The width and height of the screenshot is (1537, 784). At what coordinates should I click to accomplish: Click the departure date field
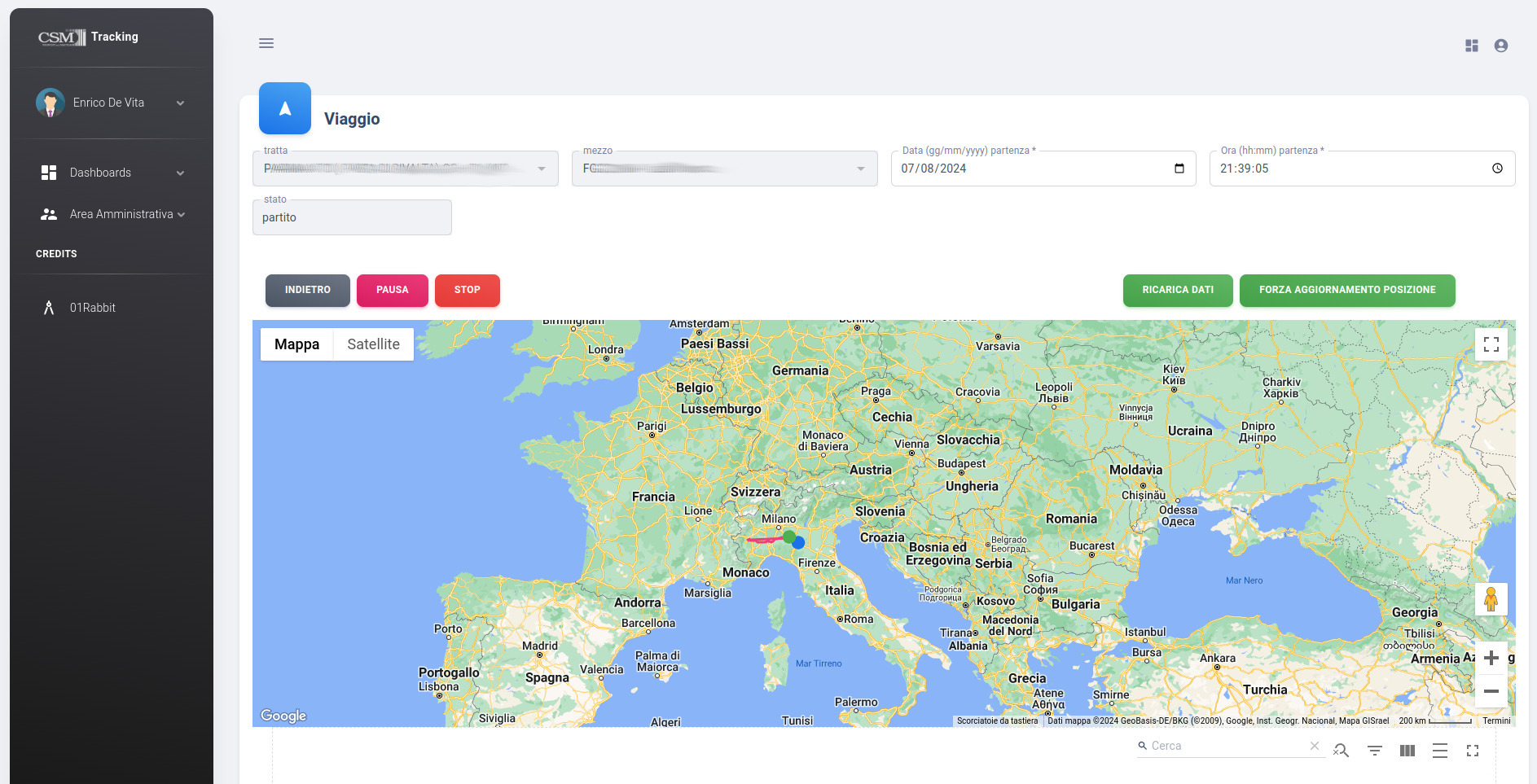coord(1043,169)
